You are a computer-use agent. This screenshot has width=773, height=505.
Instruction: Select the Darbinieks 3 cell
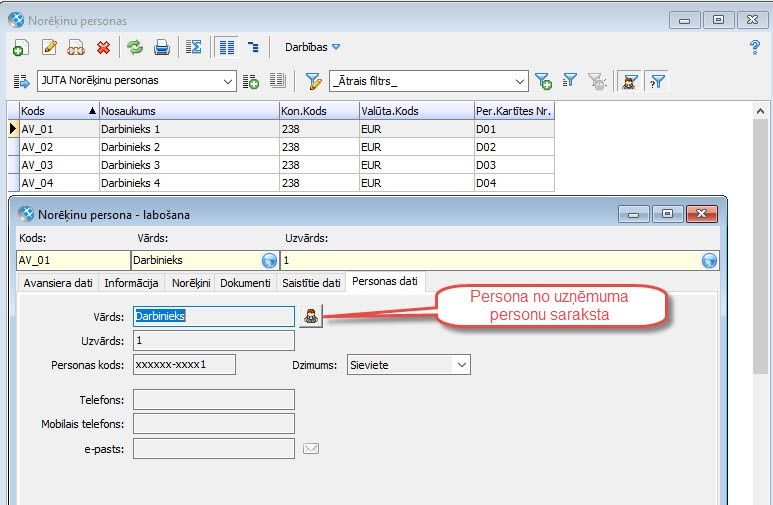[x=189, y=165]
